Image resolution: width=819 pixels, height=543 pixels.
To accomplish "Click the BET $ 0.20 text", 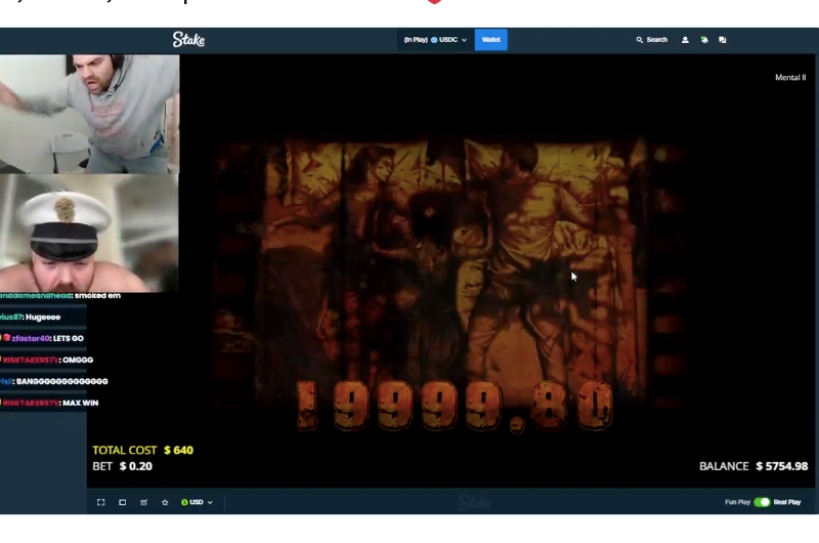I will [122, 466].
